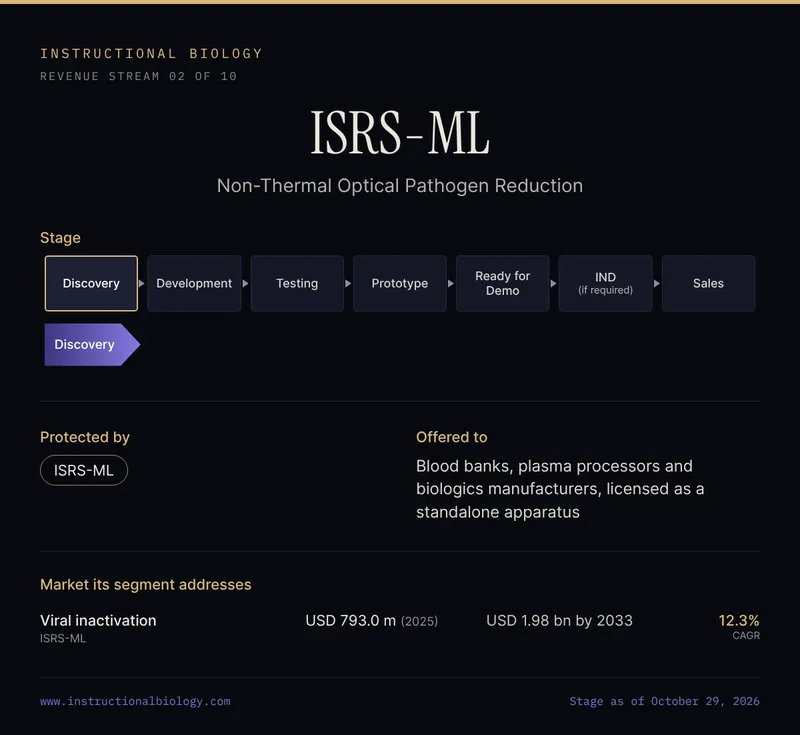The width and height of the screenshot is (800, 735).
Task: Click the Stage section heading
Action: point(60,238)
